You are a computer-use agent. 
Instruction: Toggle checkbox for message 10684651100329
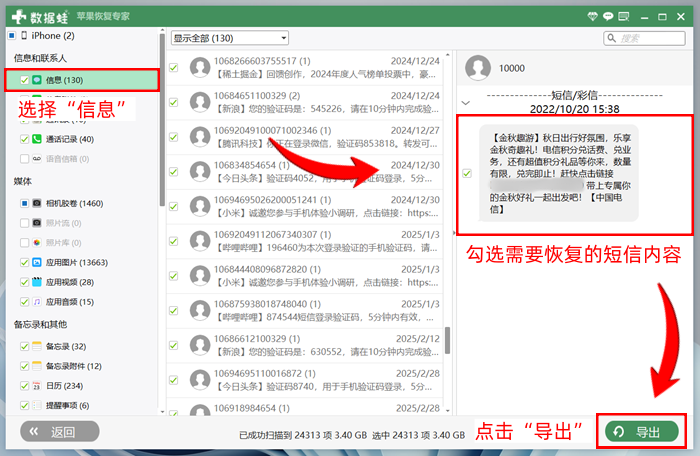click(x=174, y=102)
